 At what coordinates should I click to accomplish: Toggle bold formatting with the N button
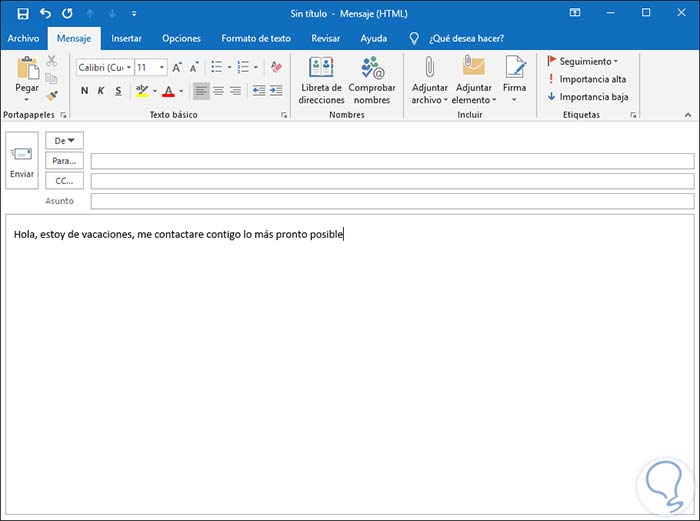pos(84,91)
